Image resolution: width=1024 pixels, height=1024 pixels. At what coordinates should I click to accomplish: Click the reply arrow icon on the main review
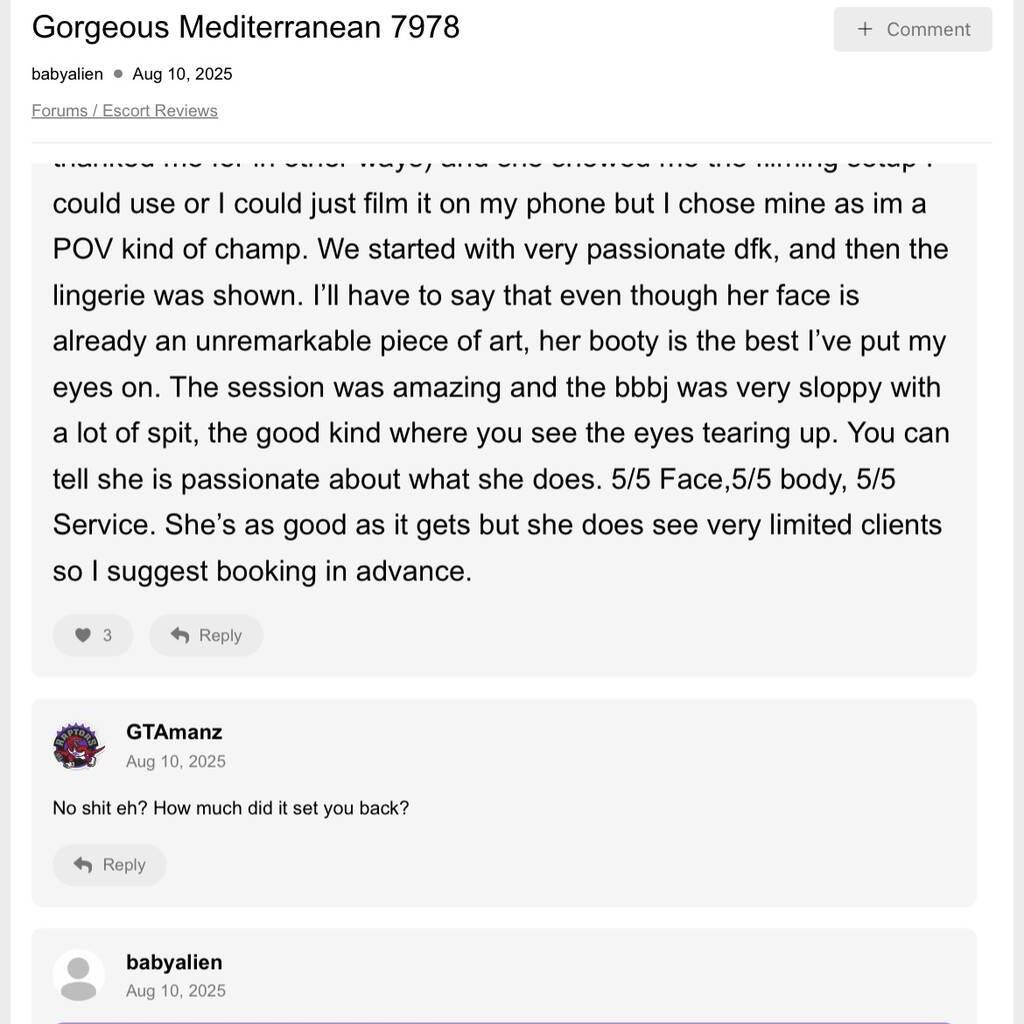tap(180, 634)
